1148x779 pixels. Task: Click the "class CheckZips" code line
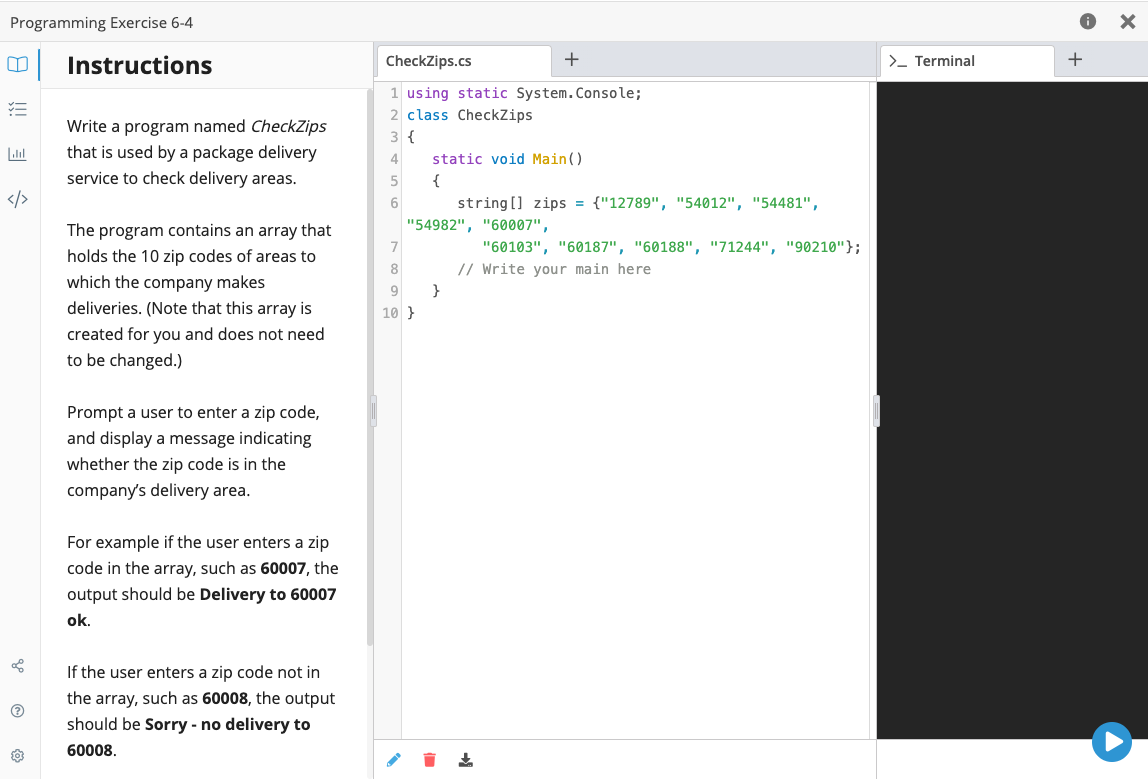pos(469,115)
